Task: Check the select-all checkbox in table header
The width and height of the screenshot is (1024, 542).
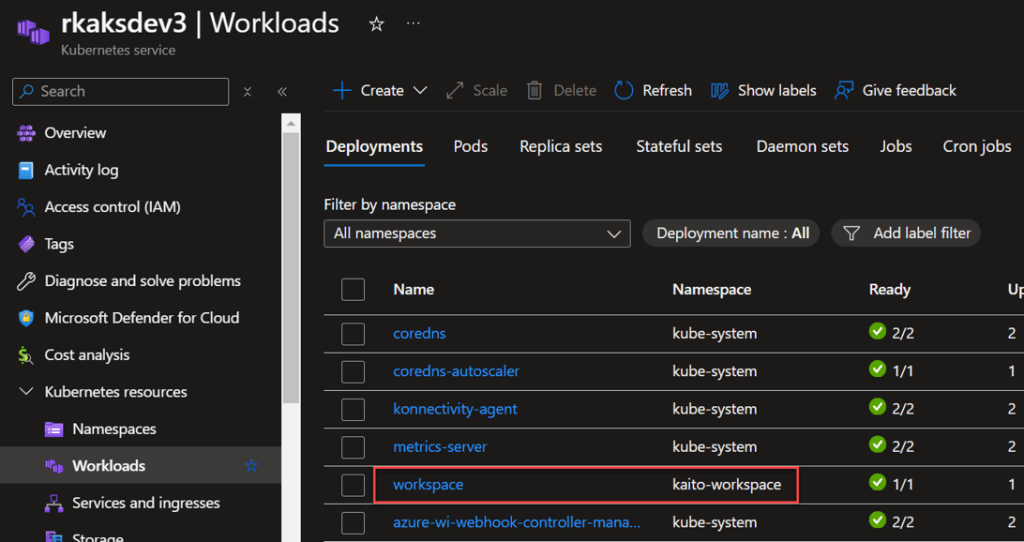Action: tap(353, 289)
